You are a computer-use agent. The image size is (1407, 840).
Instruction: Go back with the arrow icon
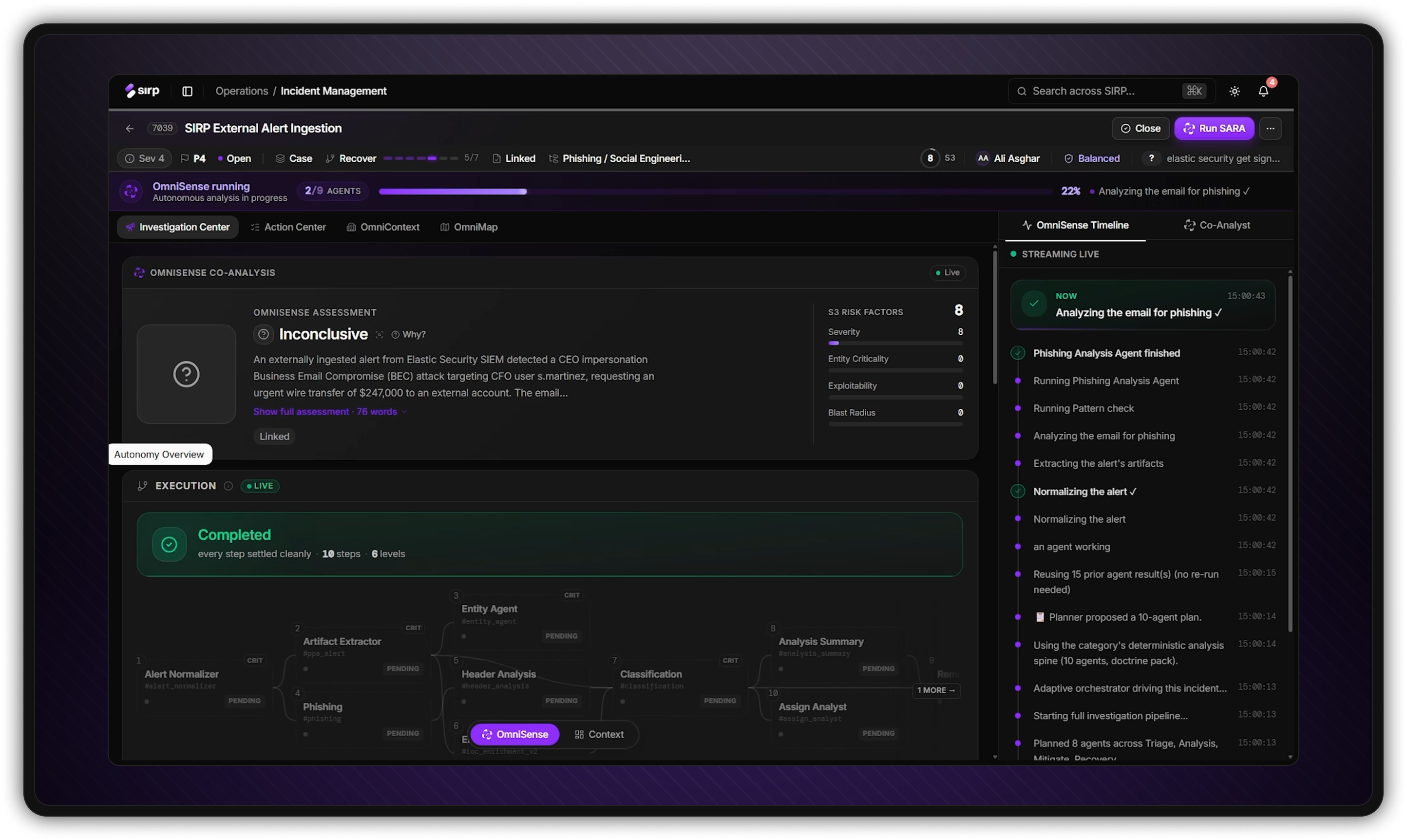tap(130, 129)
